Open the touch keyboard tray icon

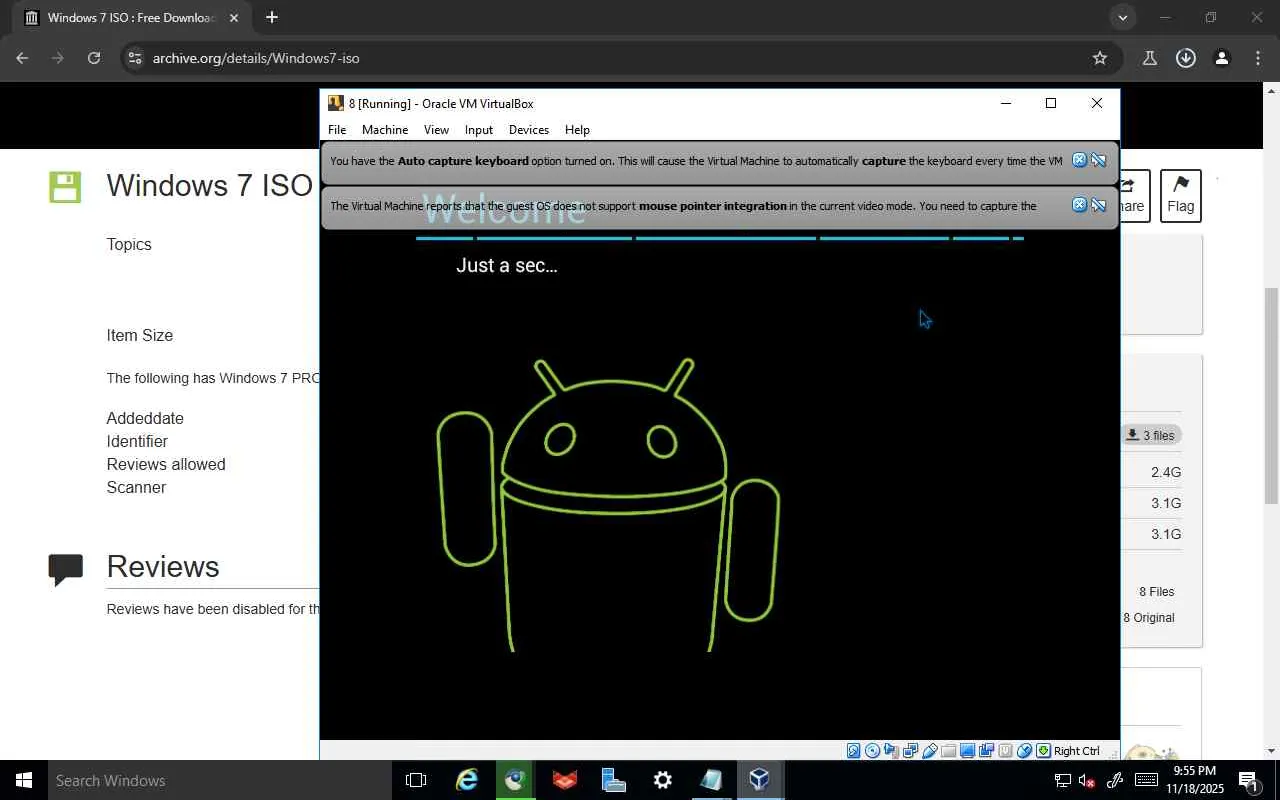[1146, 780]
